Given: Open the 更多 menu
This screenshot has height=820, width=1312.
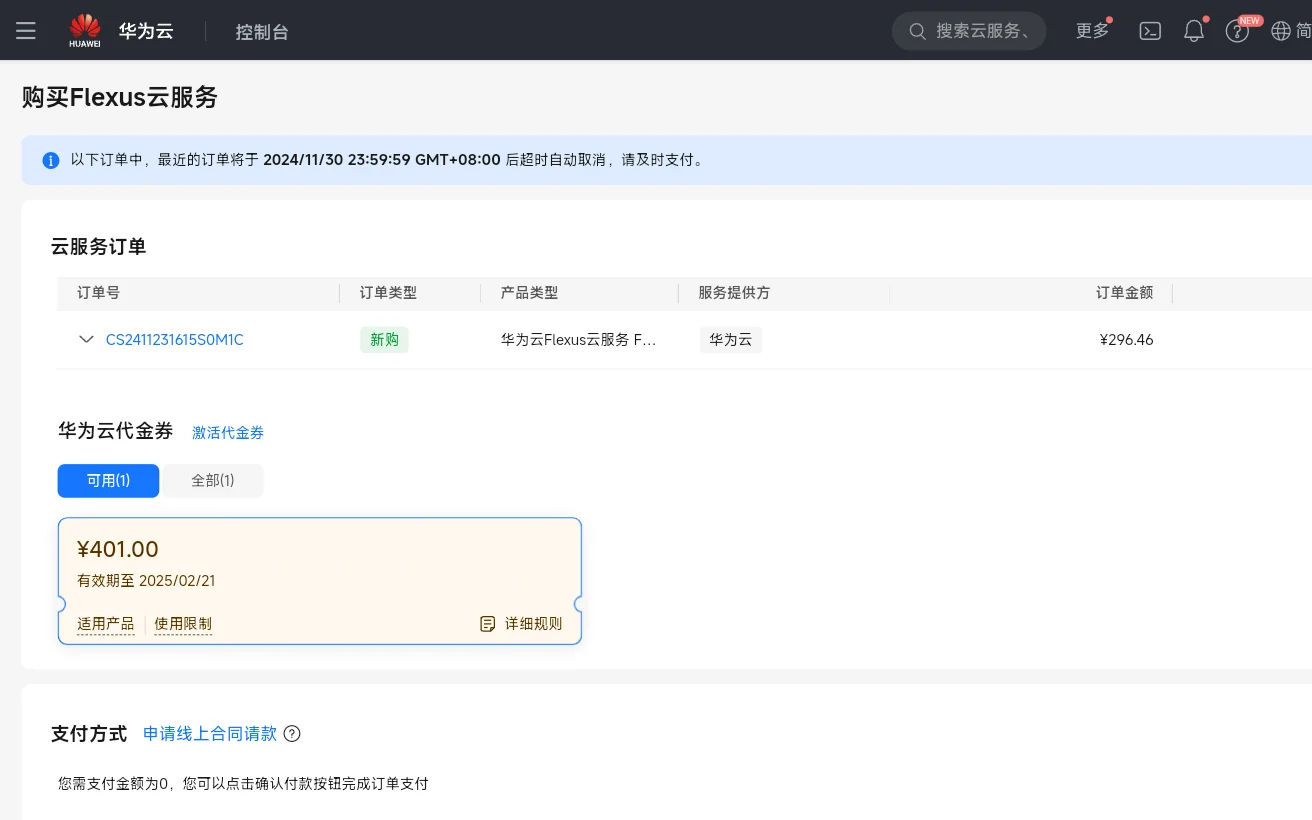Looking at the screenshot, I should pyautogui.click(x=1092, y=31).
